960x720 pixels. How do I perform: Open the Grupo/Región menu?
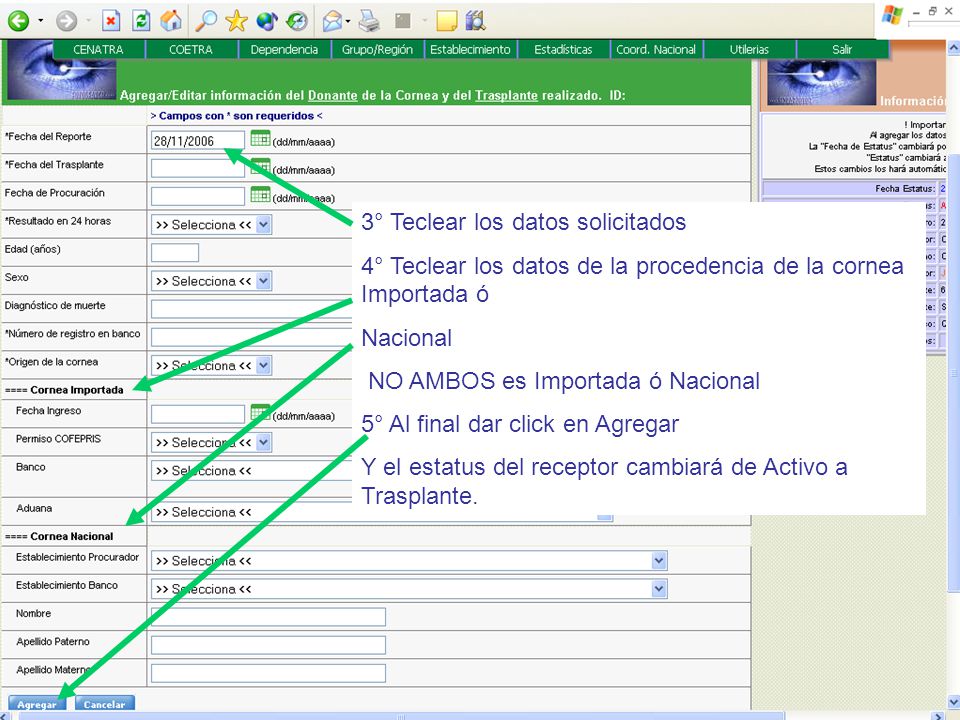click(x=377, y=50)
